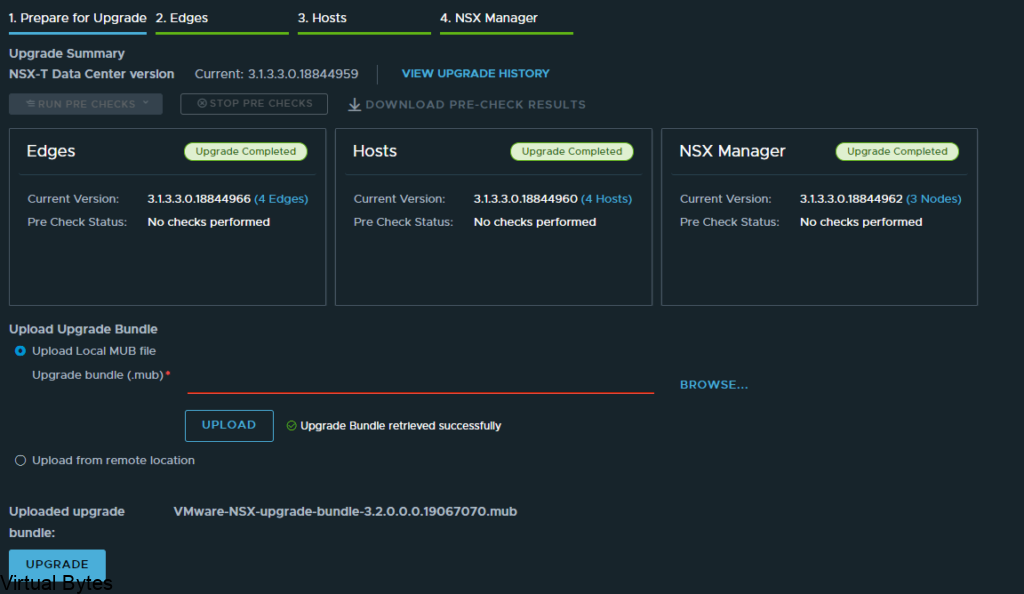Click the download icon for pre-check results
This screenshot has width=1024, height=594.
coord(355,104)
